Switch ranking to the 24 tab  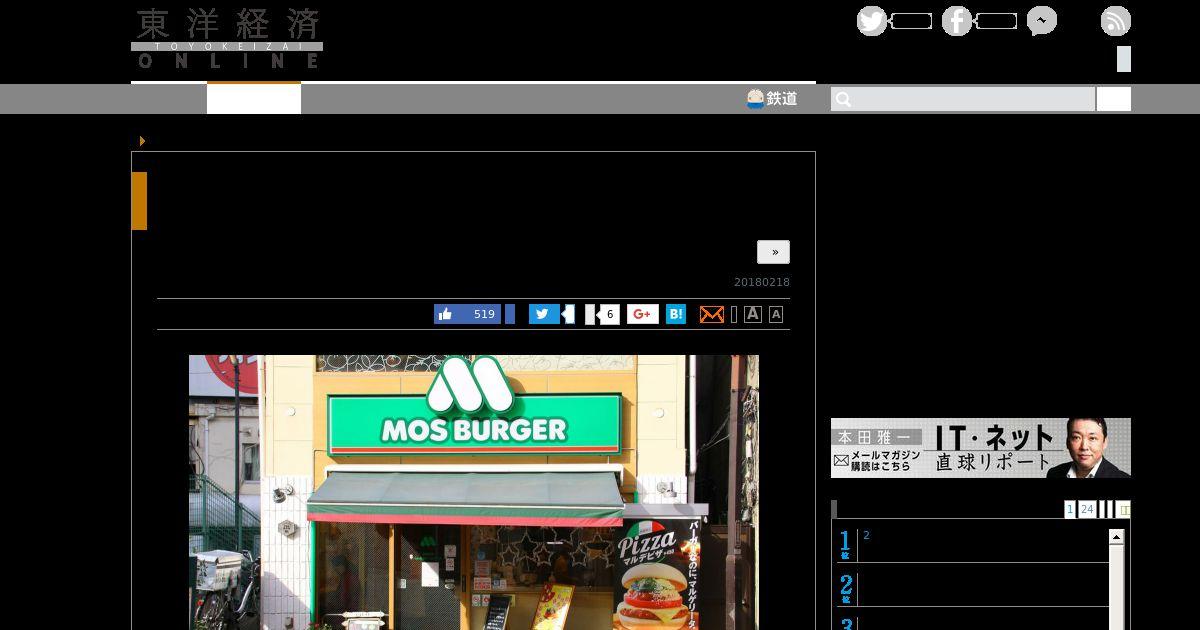pos(1087,509)
